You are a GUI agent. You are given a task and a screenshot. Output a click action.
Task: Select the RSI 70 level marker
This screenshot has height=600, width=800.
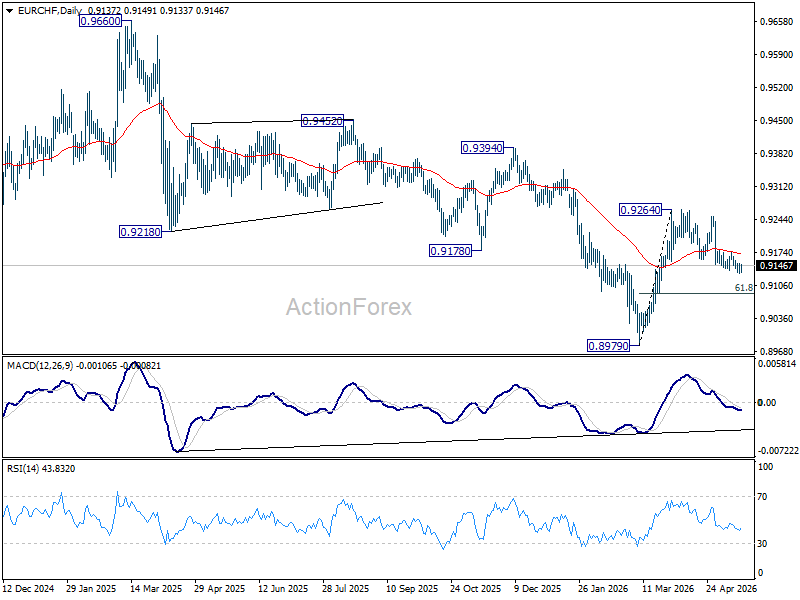[x=762, y=496]
